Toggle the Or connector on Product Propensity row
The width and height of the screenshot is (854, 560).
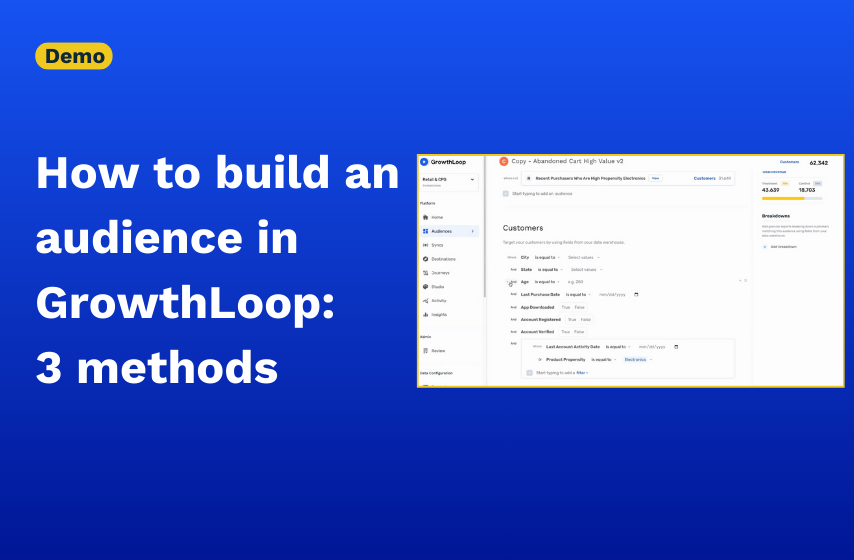540,360
